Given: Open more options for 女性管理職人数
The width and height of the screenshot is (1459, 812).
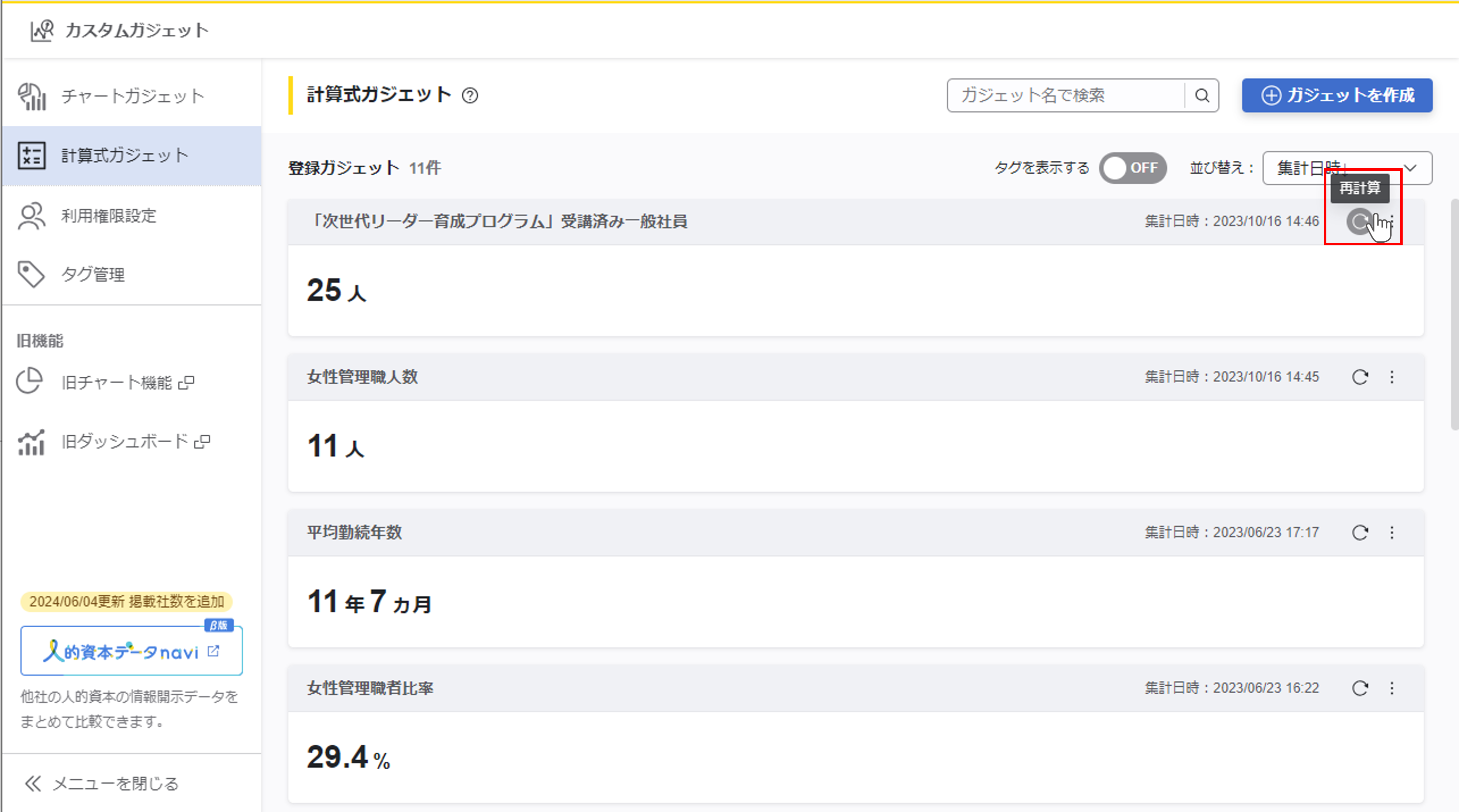Looking at the screenshot, I should tap(1392, 377).
